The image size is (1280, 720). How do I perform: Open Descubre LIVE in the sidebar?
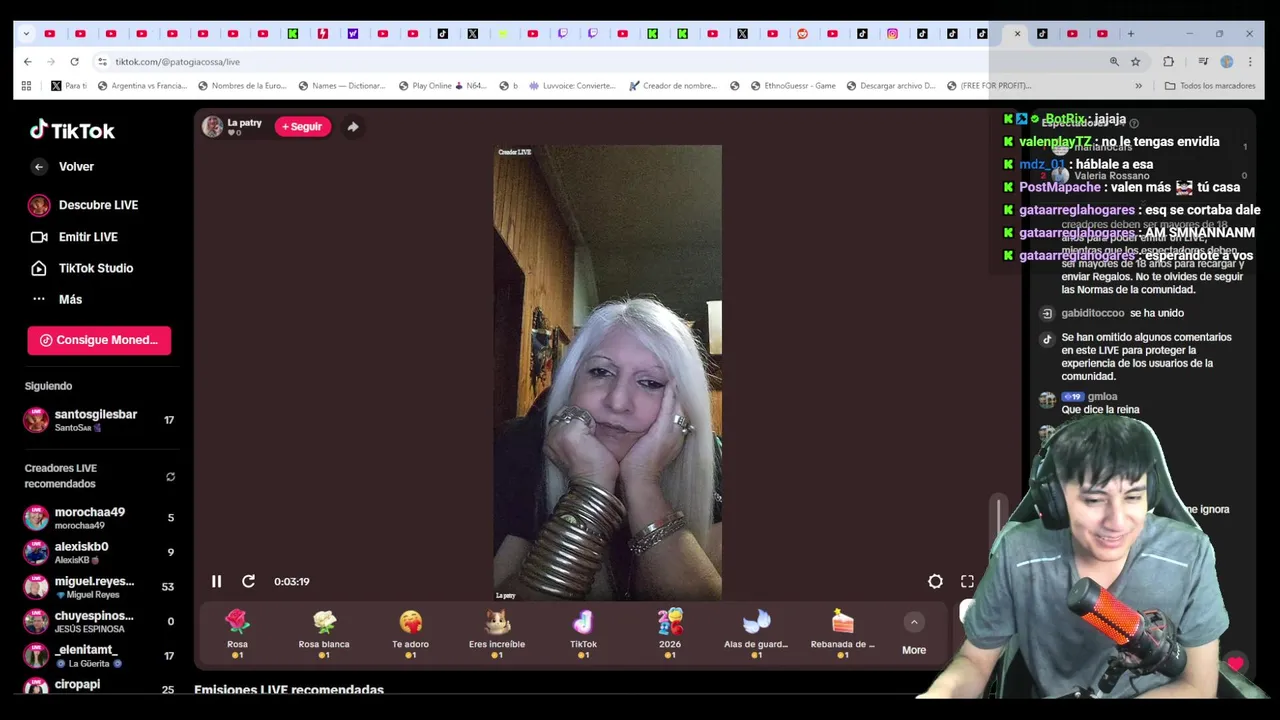[84, 205]
